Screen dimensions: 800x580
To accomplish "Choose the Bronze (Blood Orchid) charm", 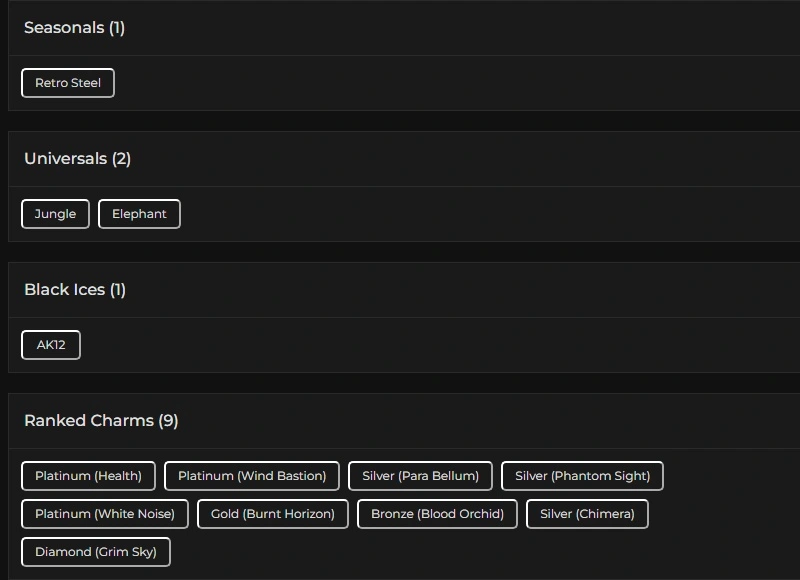I will pos(437,514).
